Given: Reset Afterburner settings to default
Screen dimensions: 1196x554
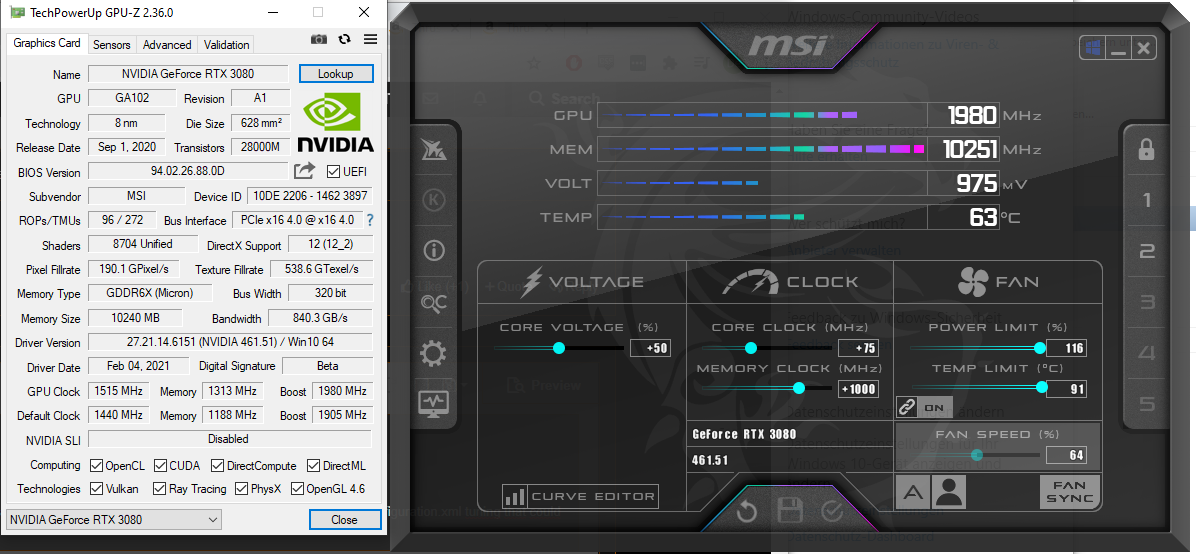Looking at the screenshot, I should 747,511.
